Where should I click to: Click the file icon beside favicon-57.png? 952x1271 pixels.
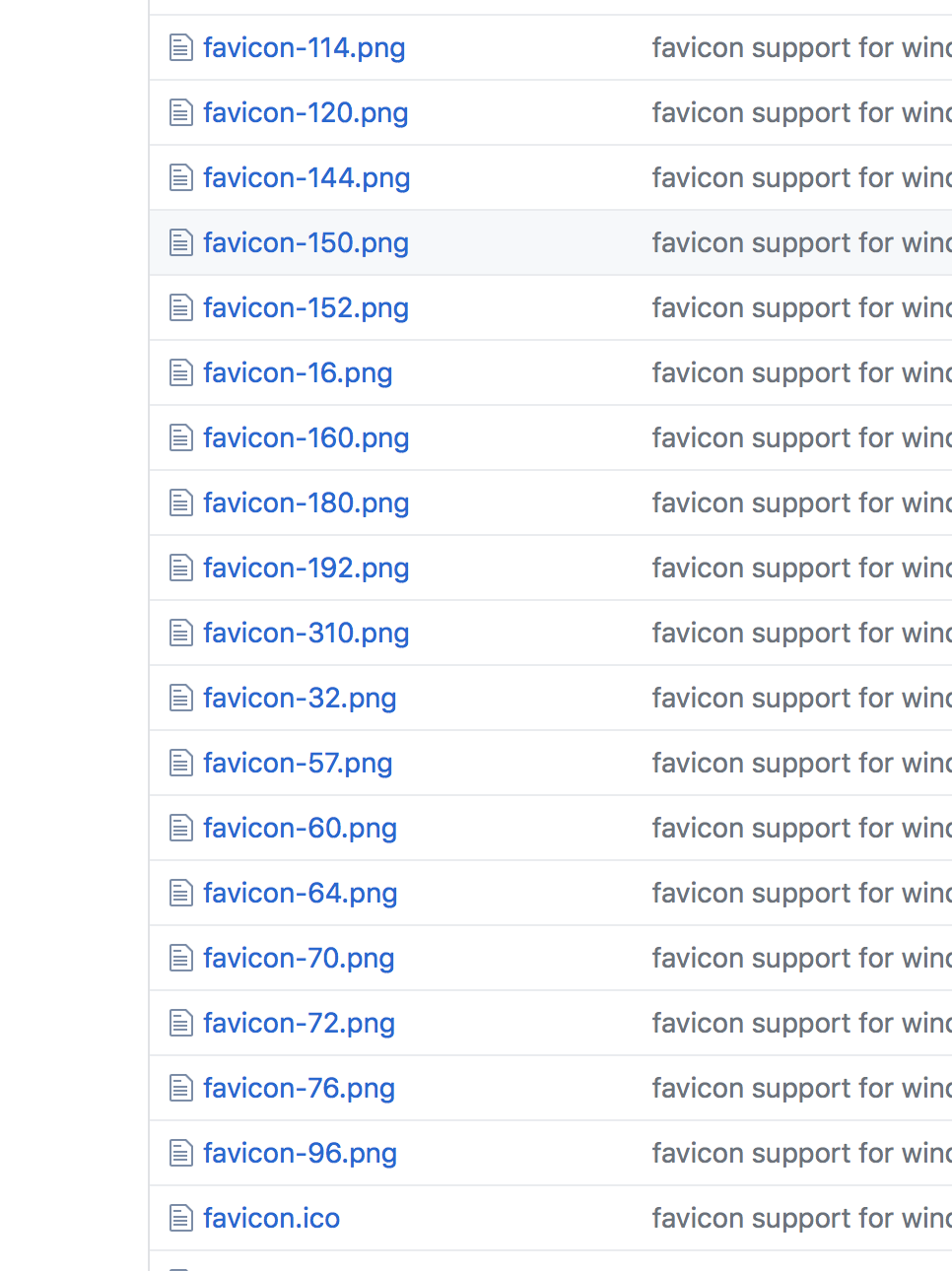point(181,763)
